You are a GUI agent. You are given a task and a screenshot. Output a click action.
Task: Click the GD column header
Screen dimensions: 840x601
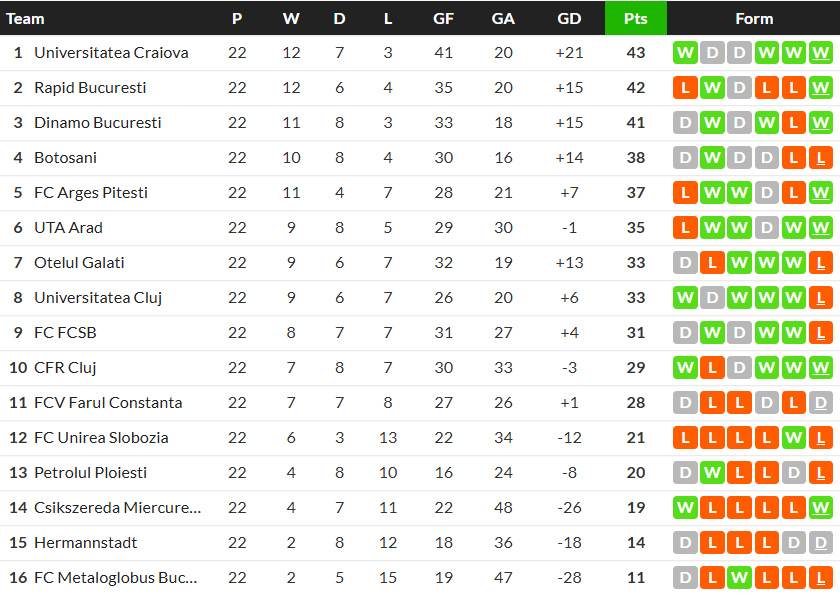pyautogui.click(x=569, y=18)
